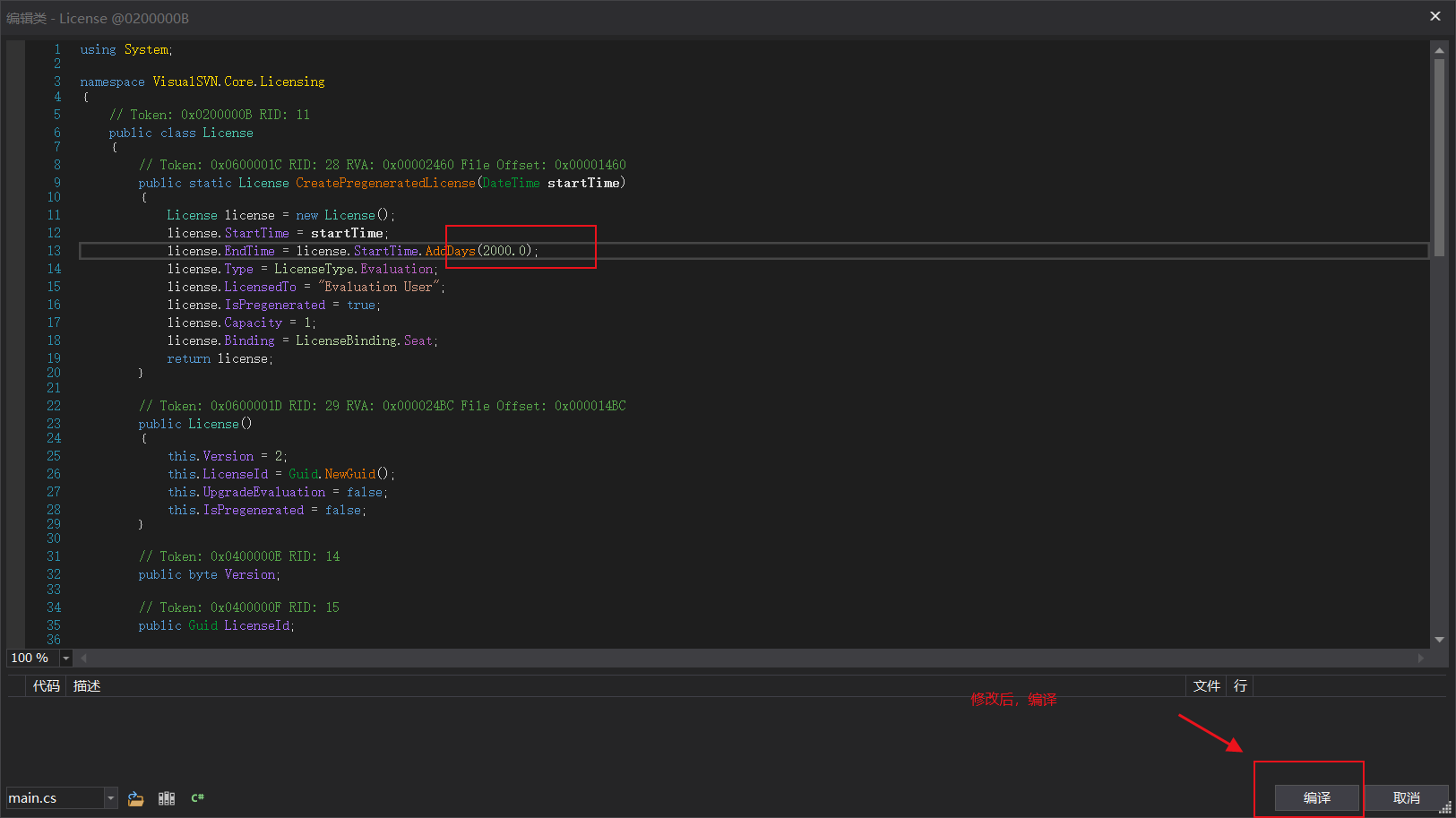Click the 'license.Capacity = 1;' line
This screenshot has width=1456, height=818.
click(x=242, y=323)
